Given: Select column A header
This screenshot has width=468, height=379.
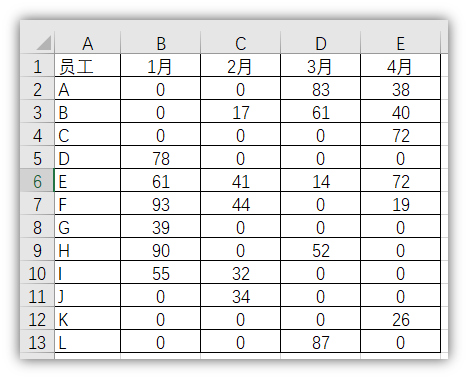Looking at the screenshot, I should pos(87,43).
